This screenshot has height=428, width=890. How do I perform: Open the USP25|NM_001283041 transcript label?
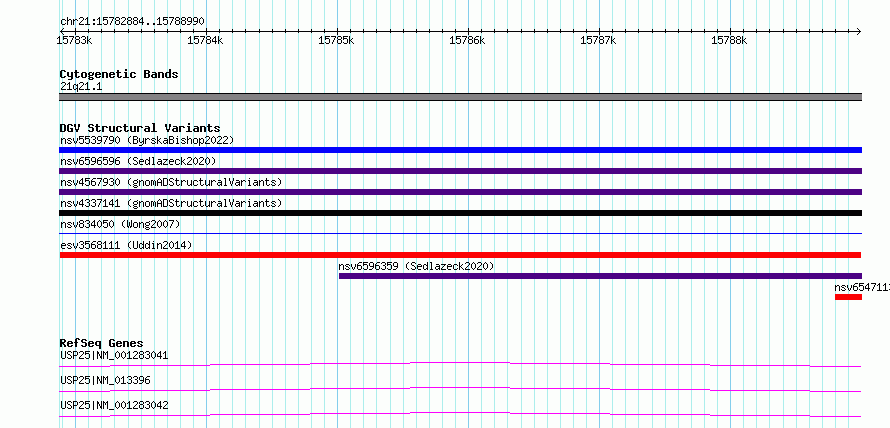[x=114, y=356]
